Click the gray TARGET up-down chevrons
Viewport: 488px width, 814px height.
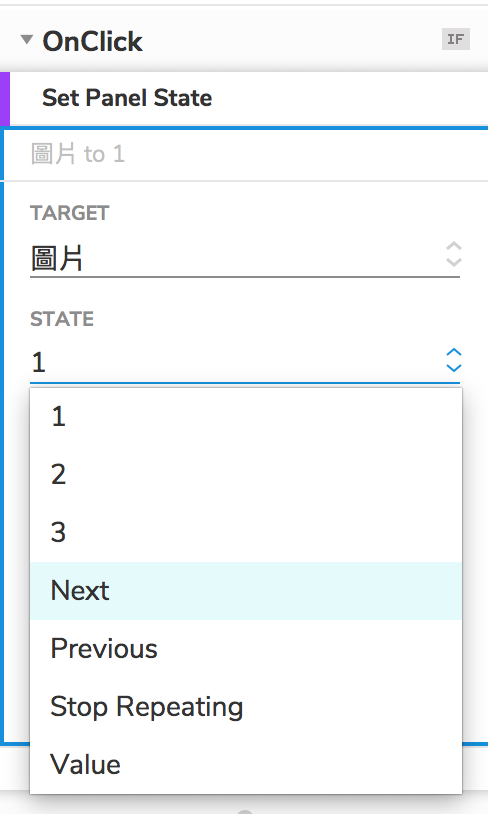[454, 254]
